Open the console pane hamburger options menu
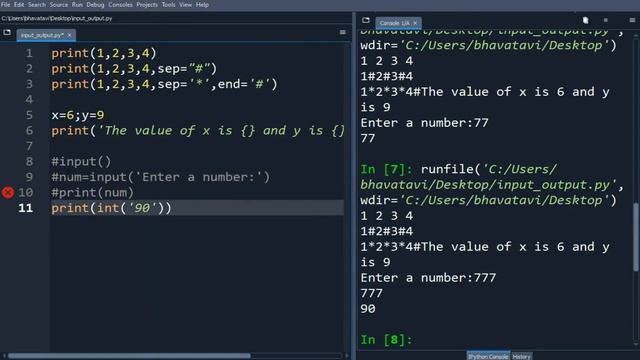Image resolution: width=640 pixels, height=360 pixels. point(632,20)
